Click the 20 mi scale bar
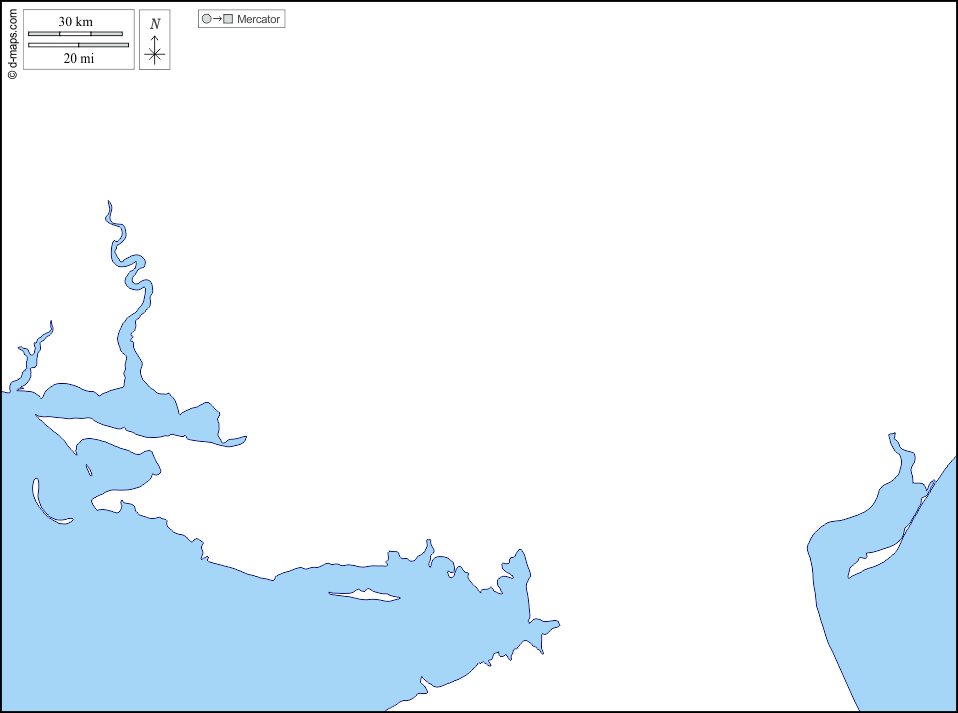 coord(78,45)
